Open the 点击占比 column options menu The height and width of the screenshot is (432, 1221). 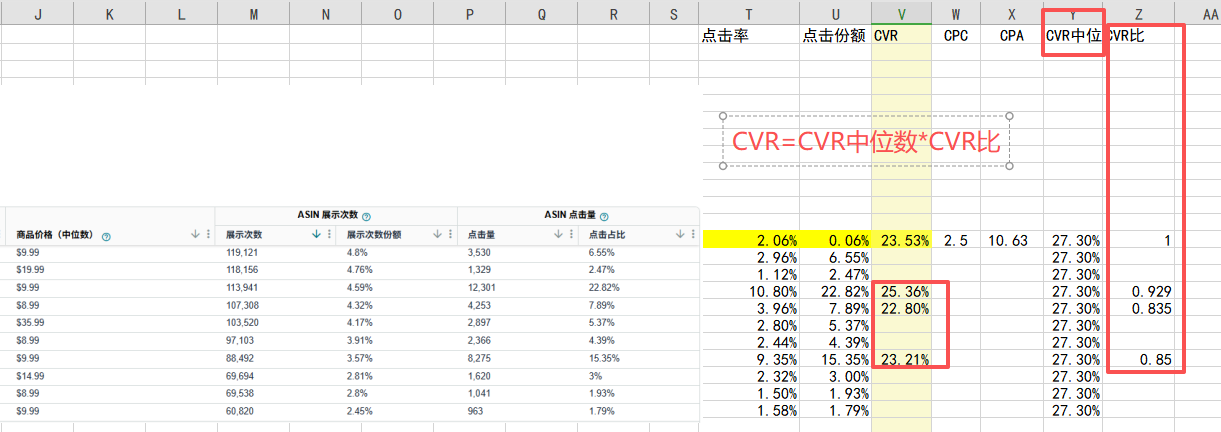tap(692, 235)
